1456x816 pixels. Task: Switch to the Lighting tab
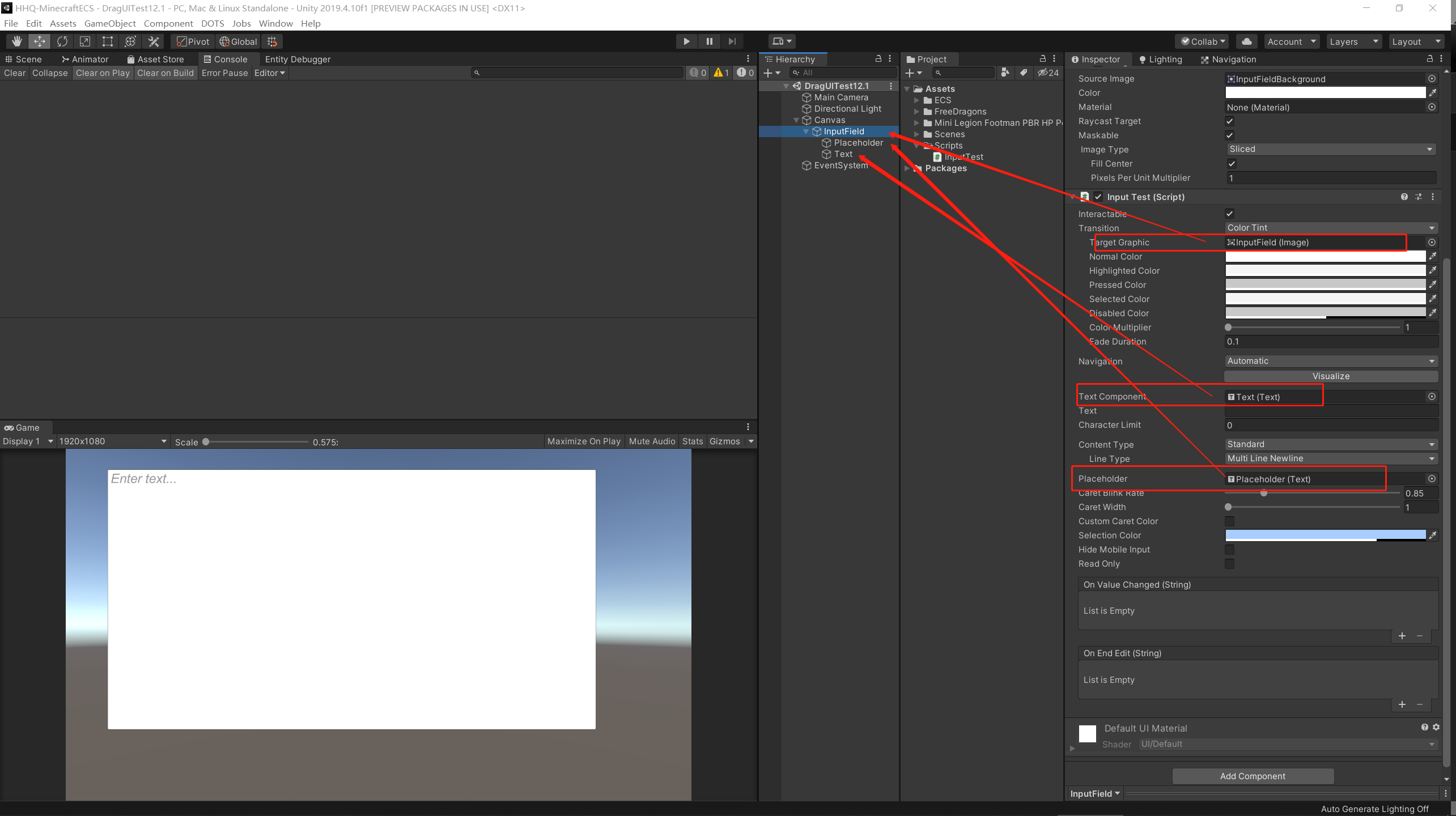pyautogui.click(x=1160, y=59)
